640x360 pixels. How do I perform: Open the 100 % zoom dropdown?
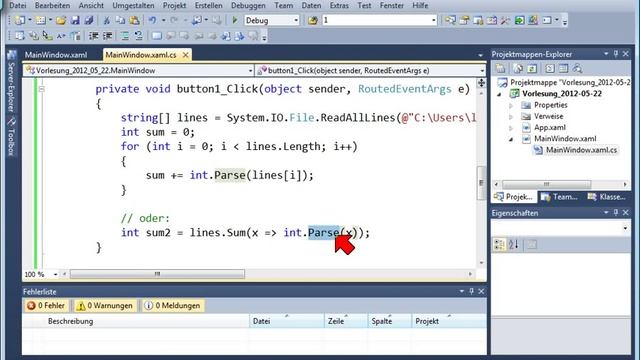pyautogui.click(x=55, y=274)
